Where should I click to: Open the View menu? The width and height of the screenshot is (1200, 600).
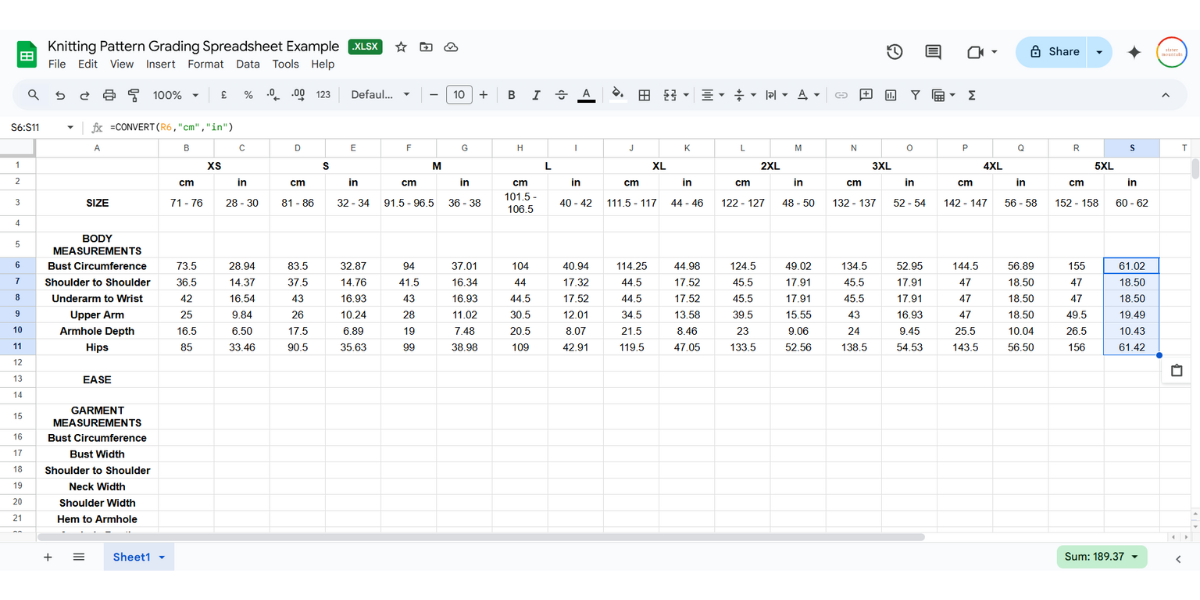(x=122, y=64)
